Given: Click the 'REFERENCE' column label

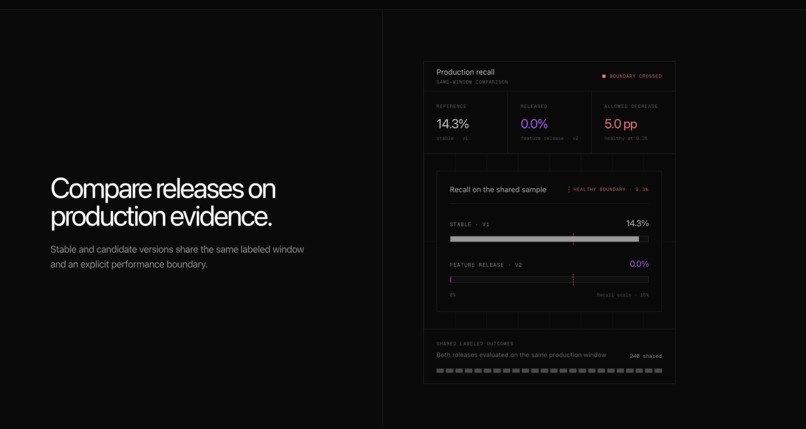Looking at the screenshot, I should click(x=451, y=106).
